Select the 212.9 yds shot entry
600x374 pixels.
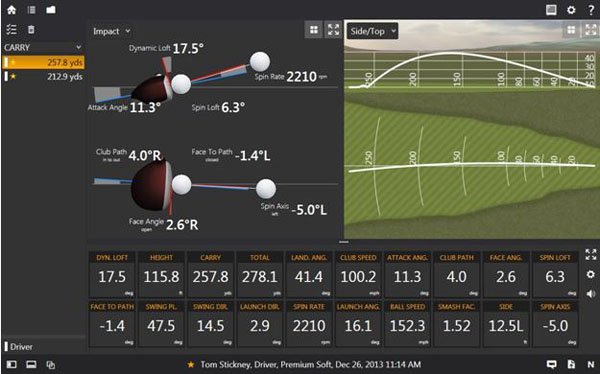[43, 77]
